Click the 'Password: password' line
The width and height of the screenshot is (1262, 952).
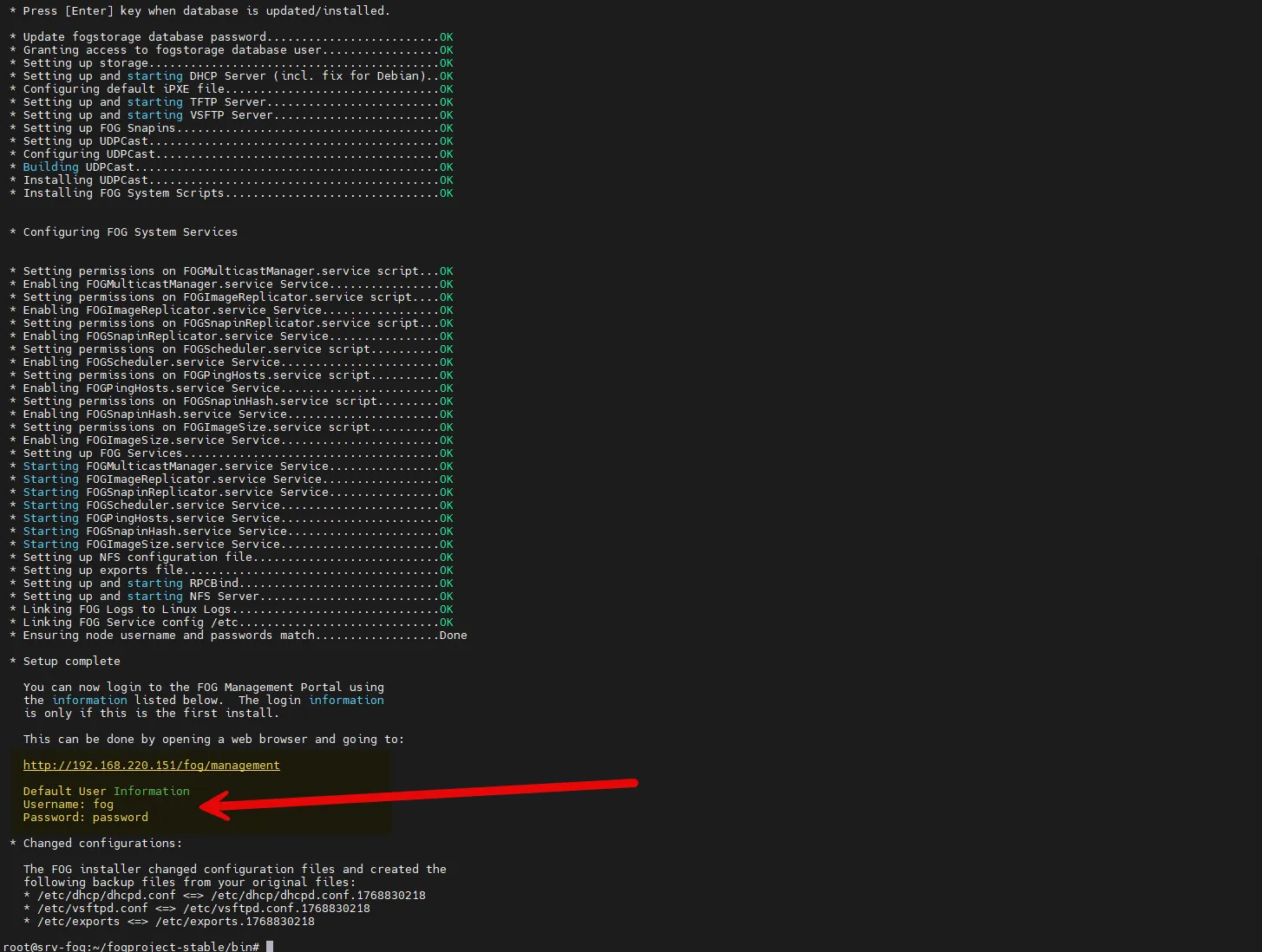86,818
